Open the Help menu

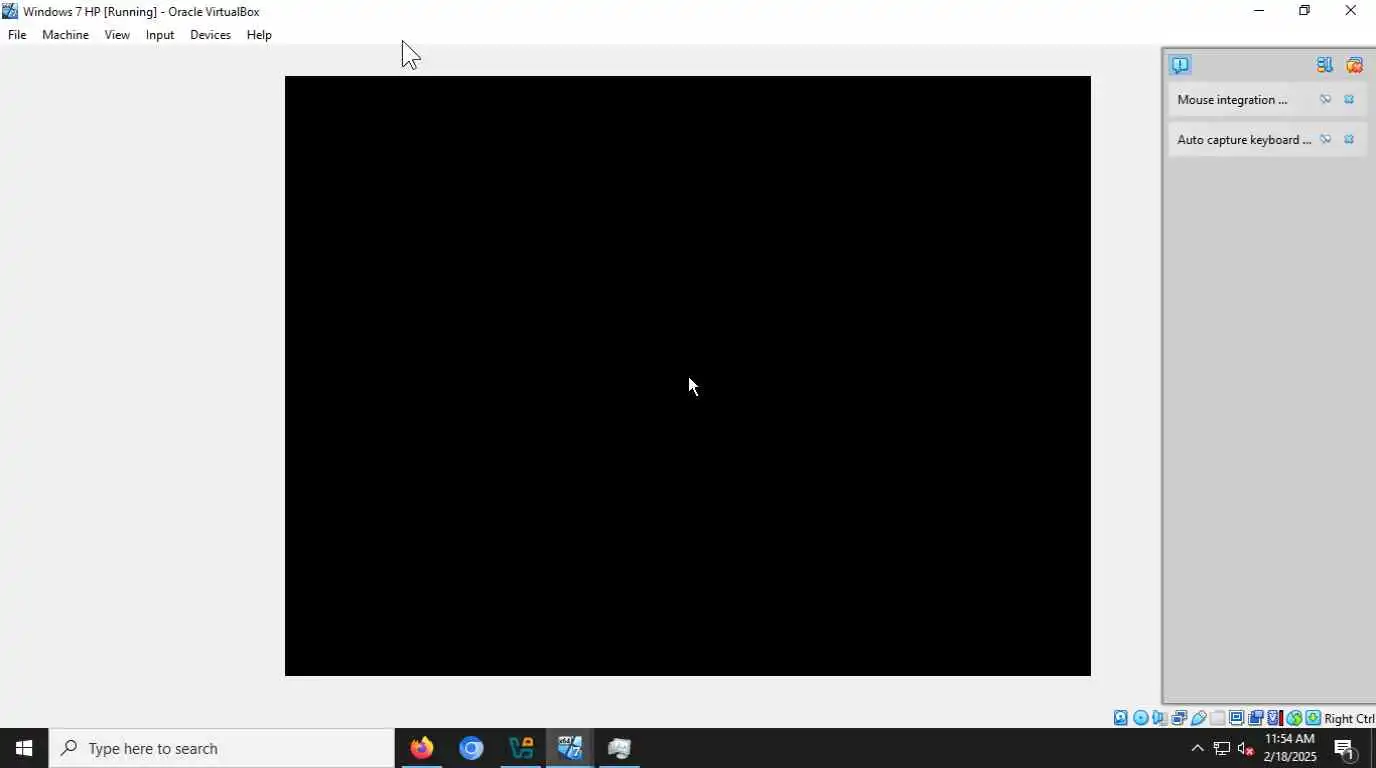click(259, 35)
